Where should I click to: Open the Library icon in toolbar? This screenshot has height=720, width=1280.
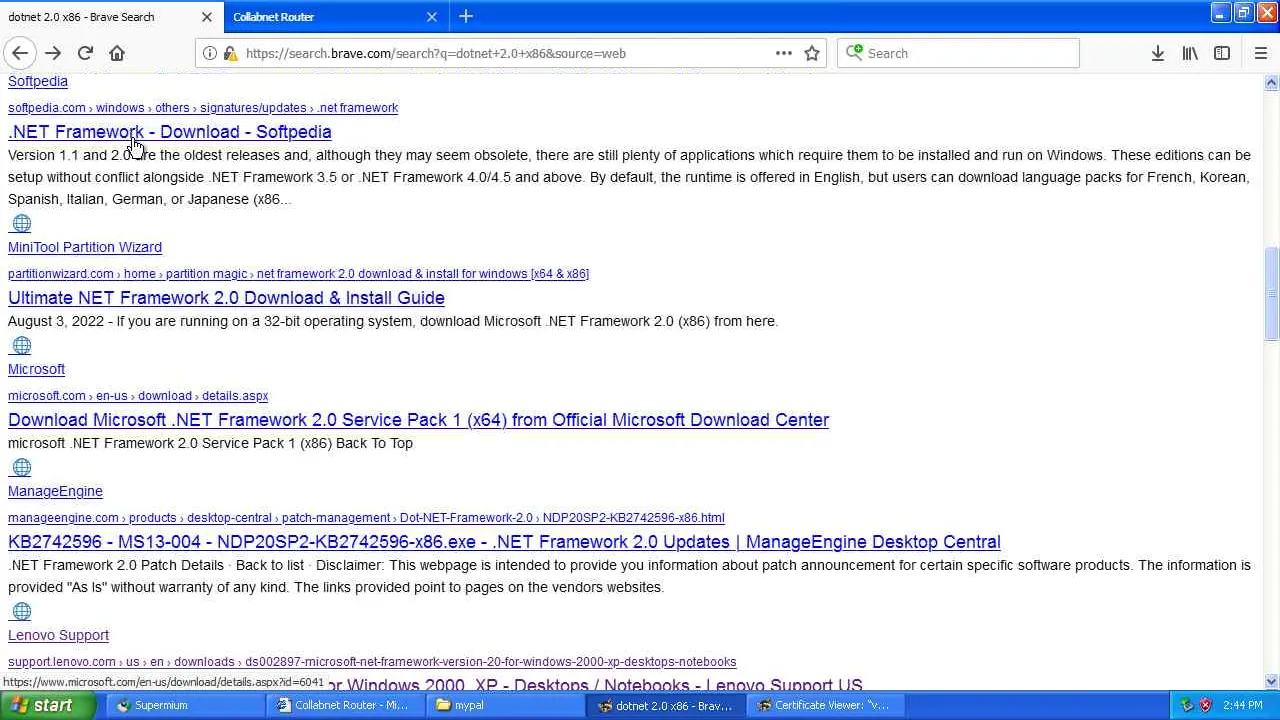click(x=1190, y=53)
